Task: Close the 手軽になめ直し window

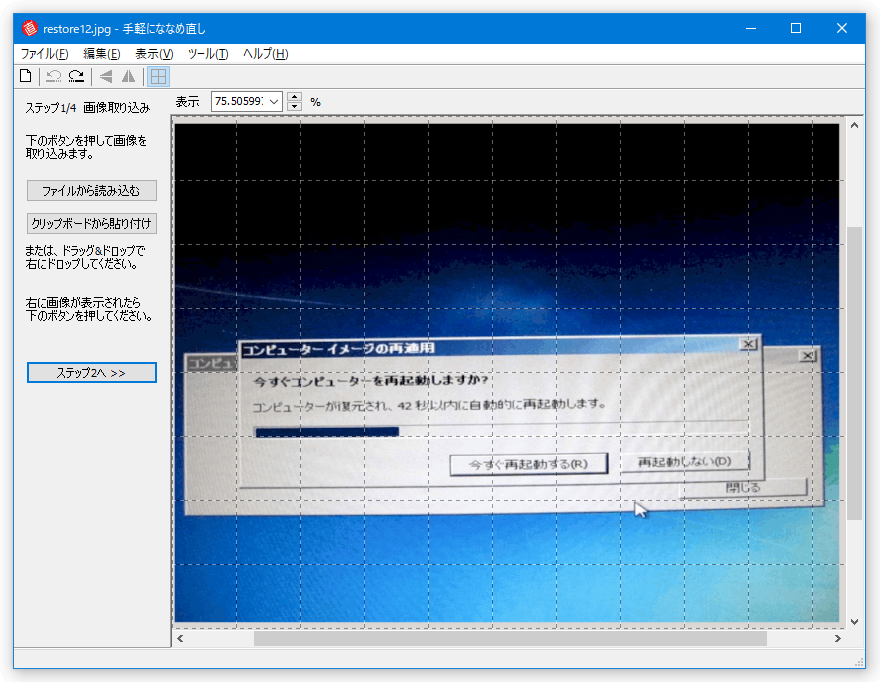Action: 841,28
